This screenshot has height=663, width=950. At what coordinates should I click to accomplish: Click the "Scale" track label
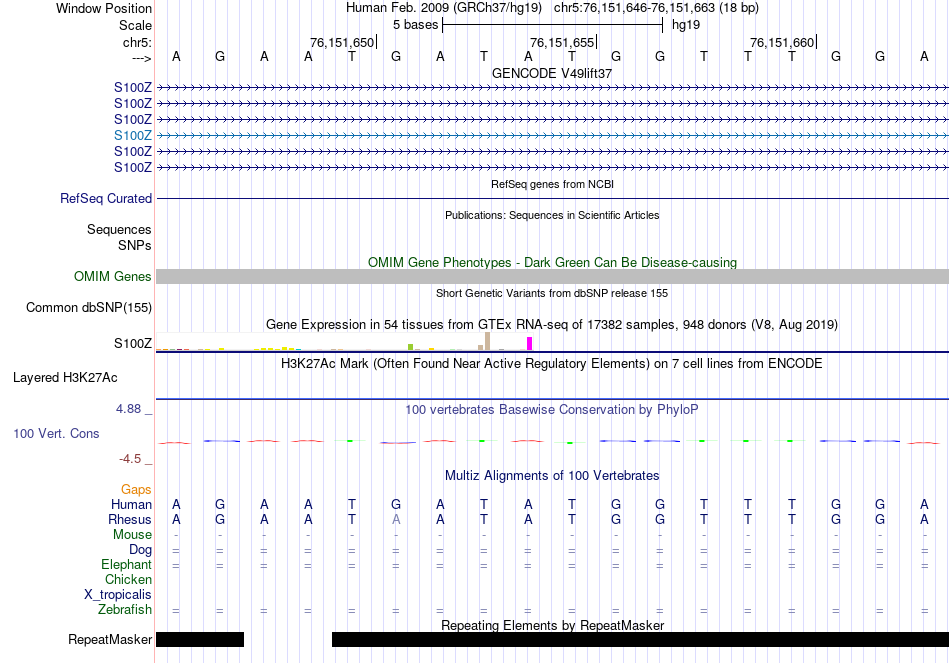coord(135,25)
